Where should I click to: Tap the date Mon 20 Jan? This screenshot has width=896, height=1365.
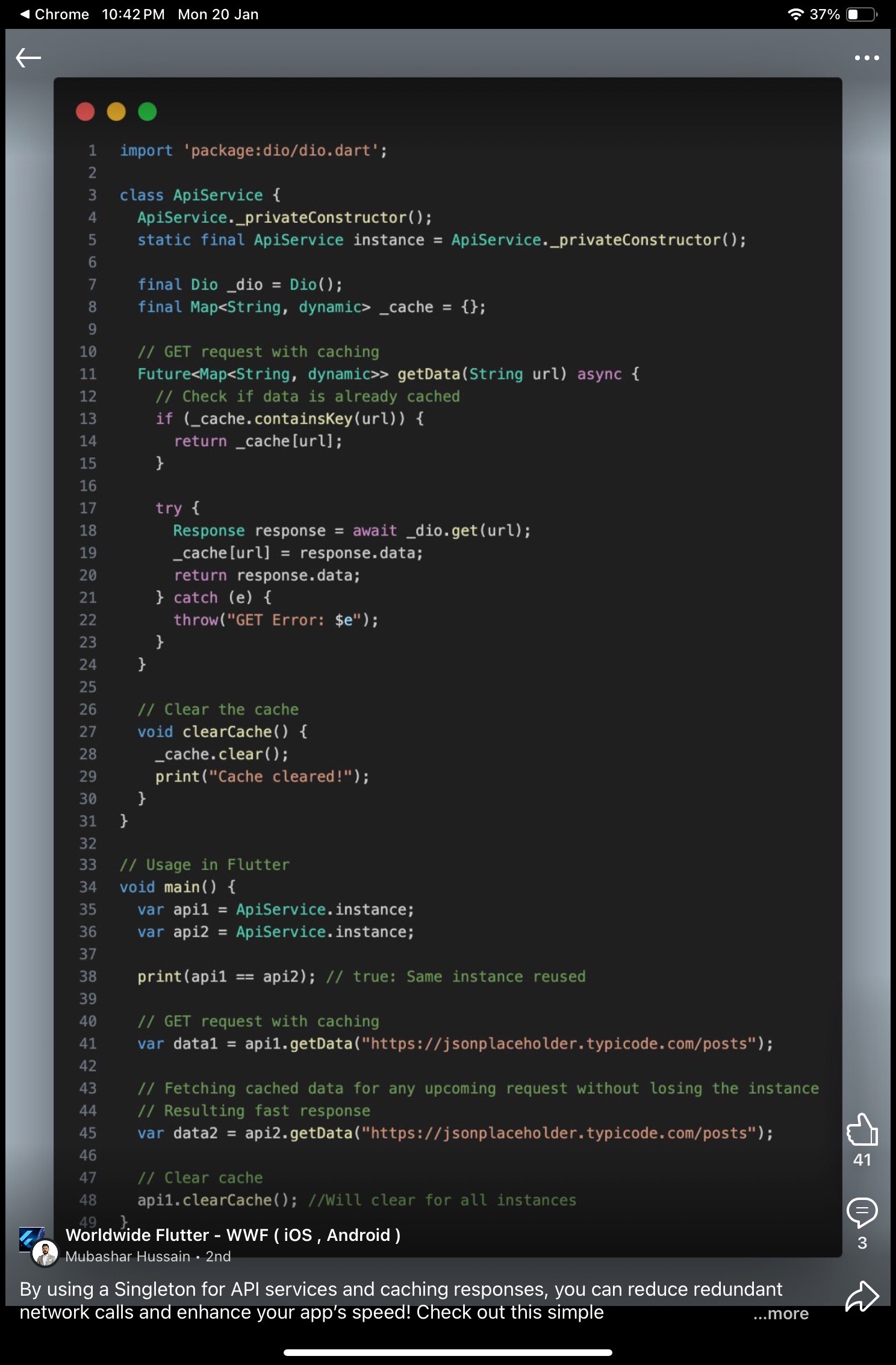(218, 14)
